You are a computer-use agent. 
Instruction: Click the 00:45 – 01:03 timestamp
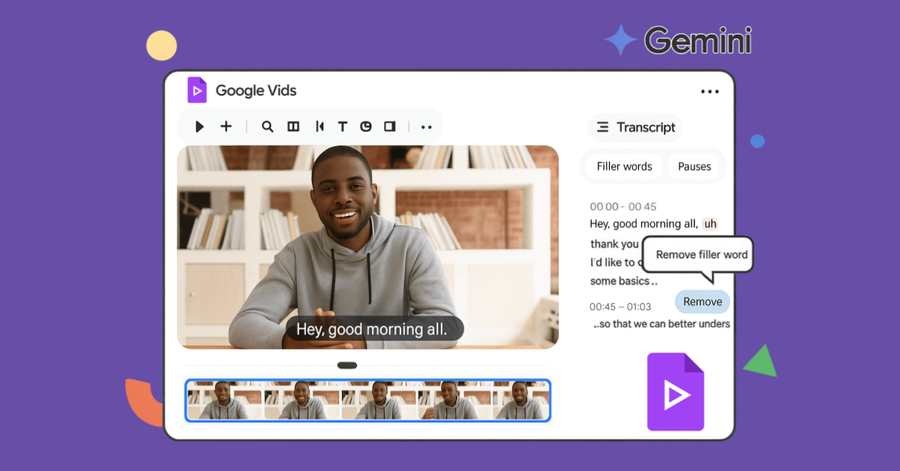620,307
